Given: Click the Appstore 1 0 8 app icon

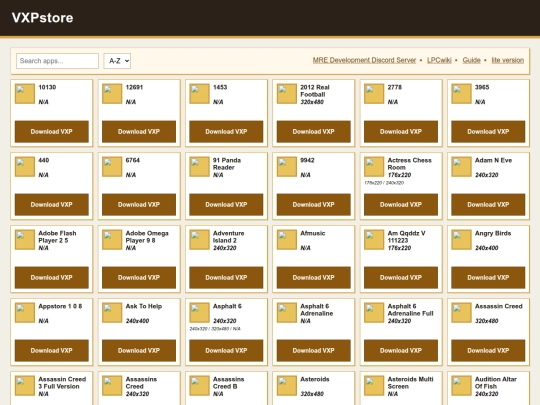Looking at the screenshot, I should click(x=25, y=313).
